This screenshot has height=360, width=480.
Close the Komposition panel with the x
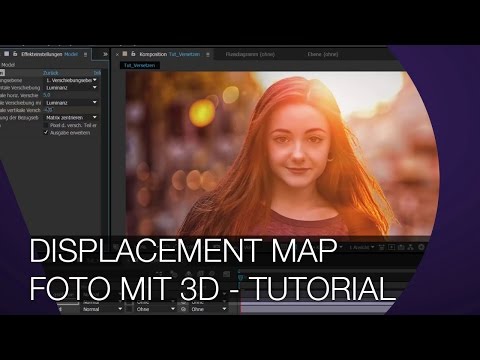coord(117,55)
